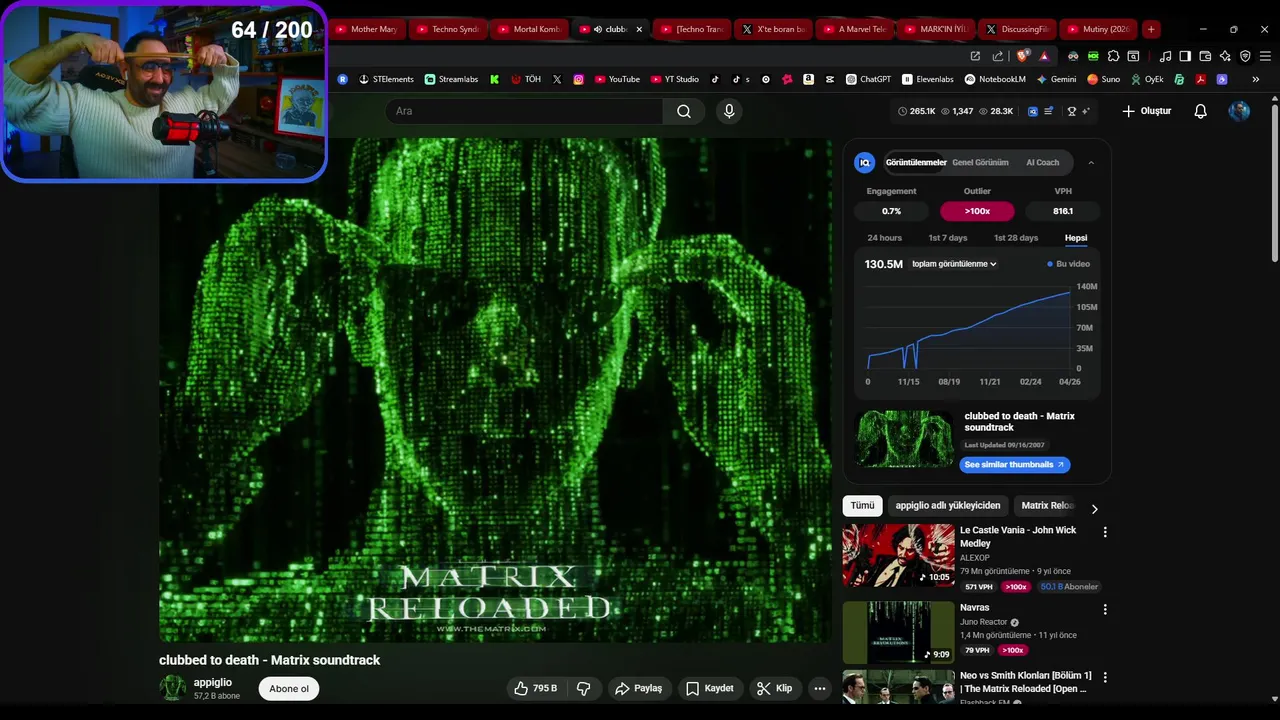
Task: Open the Navras video title
Action: tap(975, 607)
